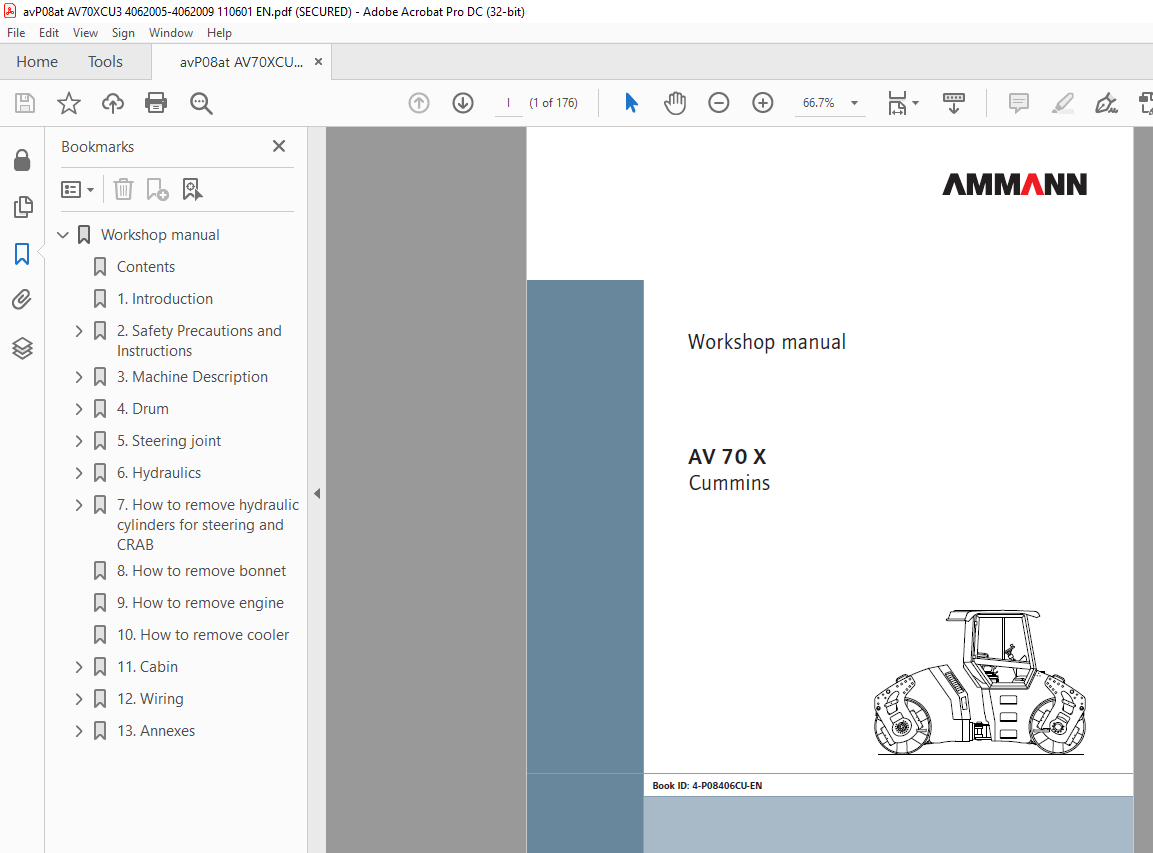Zoom out with minus icon
1153x853 pixels.
coord(718,103)
